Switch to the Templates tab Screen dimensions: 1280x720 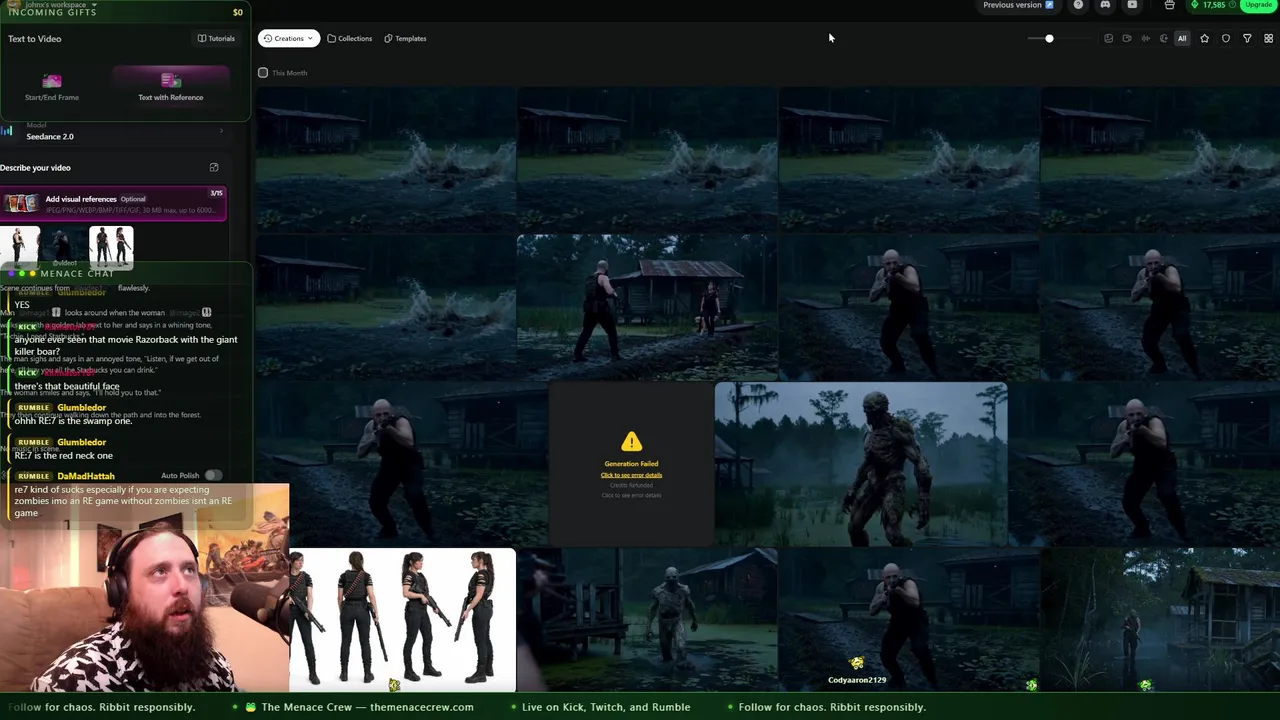(x=405, y=38)
